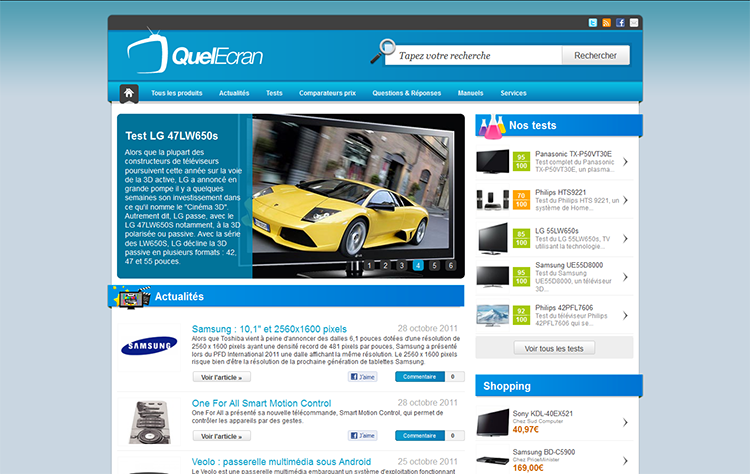Click Voir l'article for One For All
Viewport: 750px width, 474px height.
click(221, 436)
